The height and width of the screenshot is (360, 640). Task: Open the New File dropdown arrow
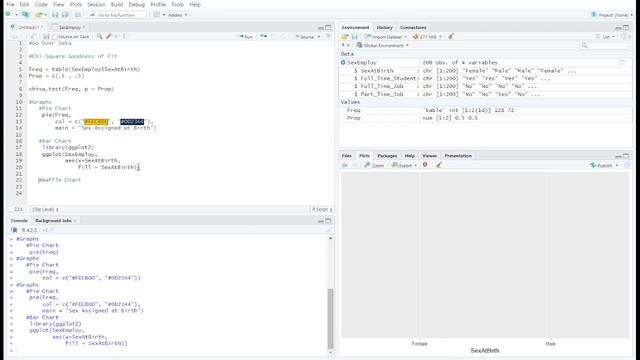16,15
